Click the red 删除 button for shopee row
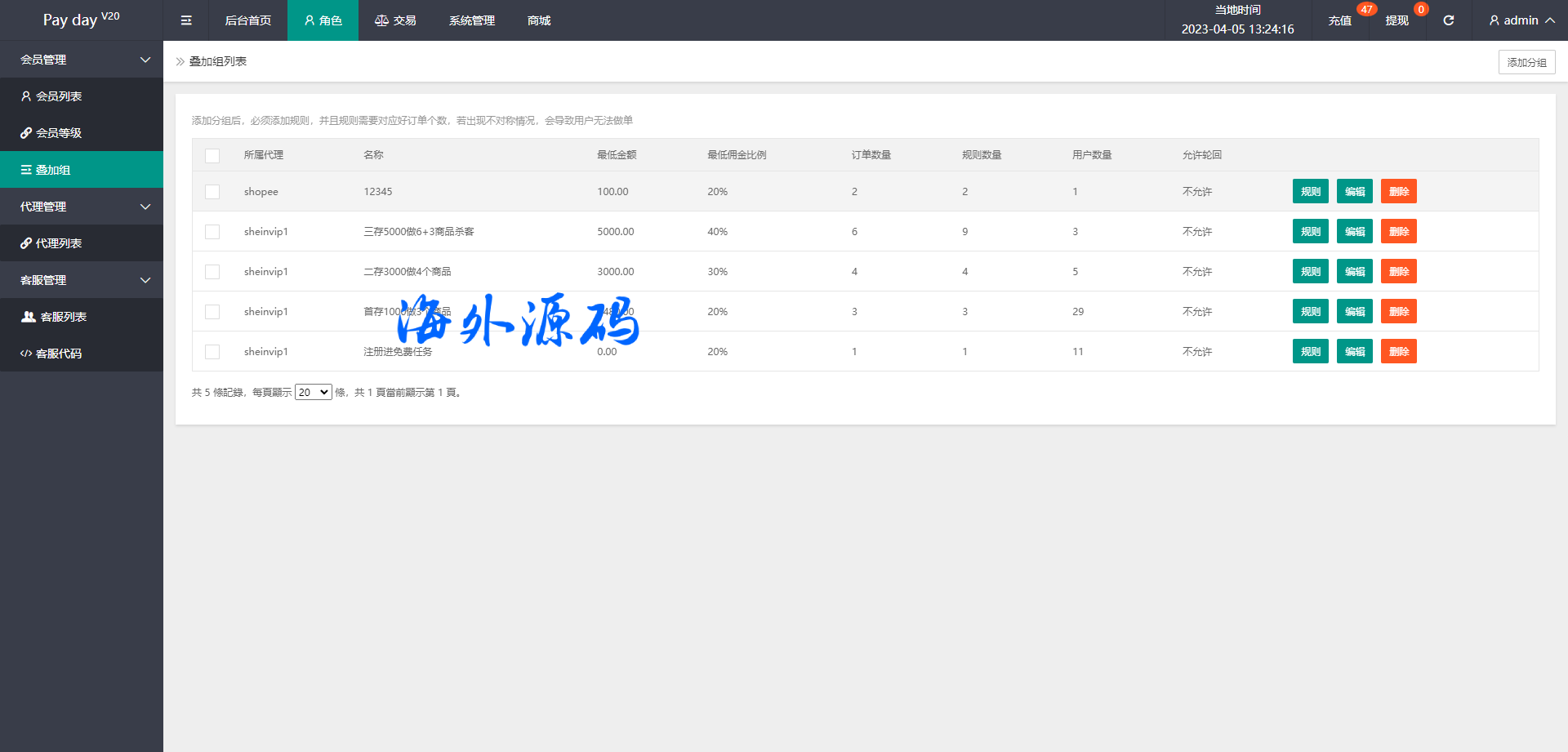The image size is (1568, 752). [x=1398, y=192]
